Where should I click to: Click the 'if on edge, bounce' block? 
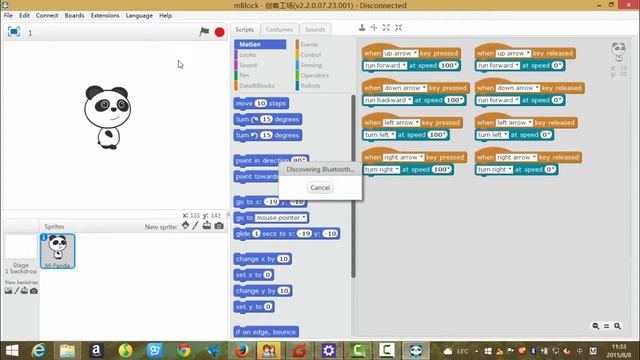[266, 332]
